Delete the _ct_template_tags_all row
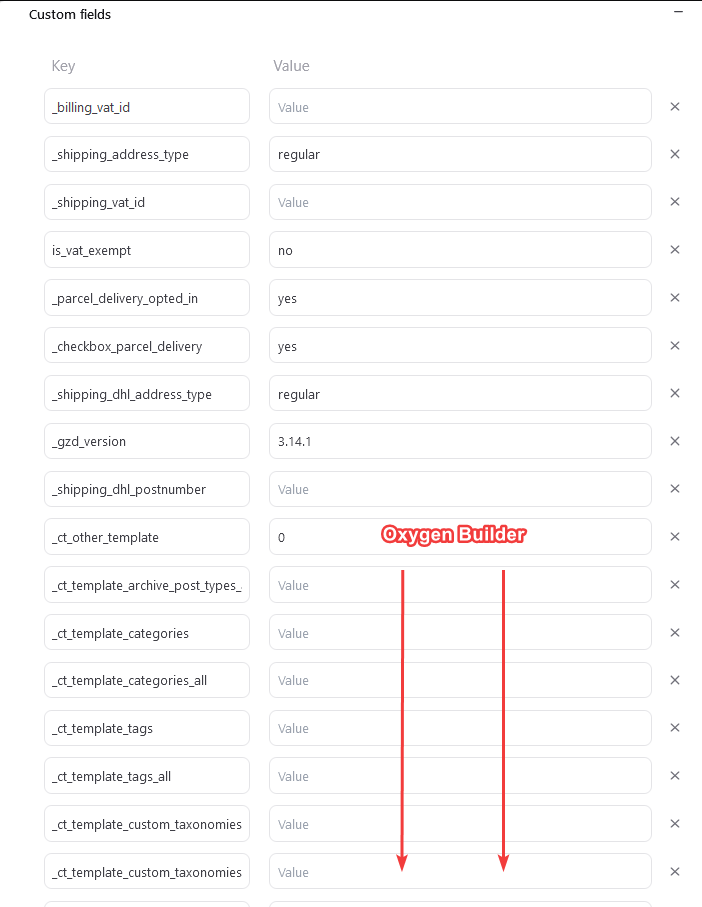The height and width of the screenshot is (907, 702). (675, 776)
